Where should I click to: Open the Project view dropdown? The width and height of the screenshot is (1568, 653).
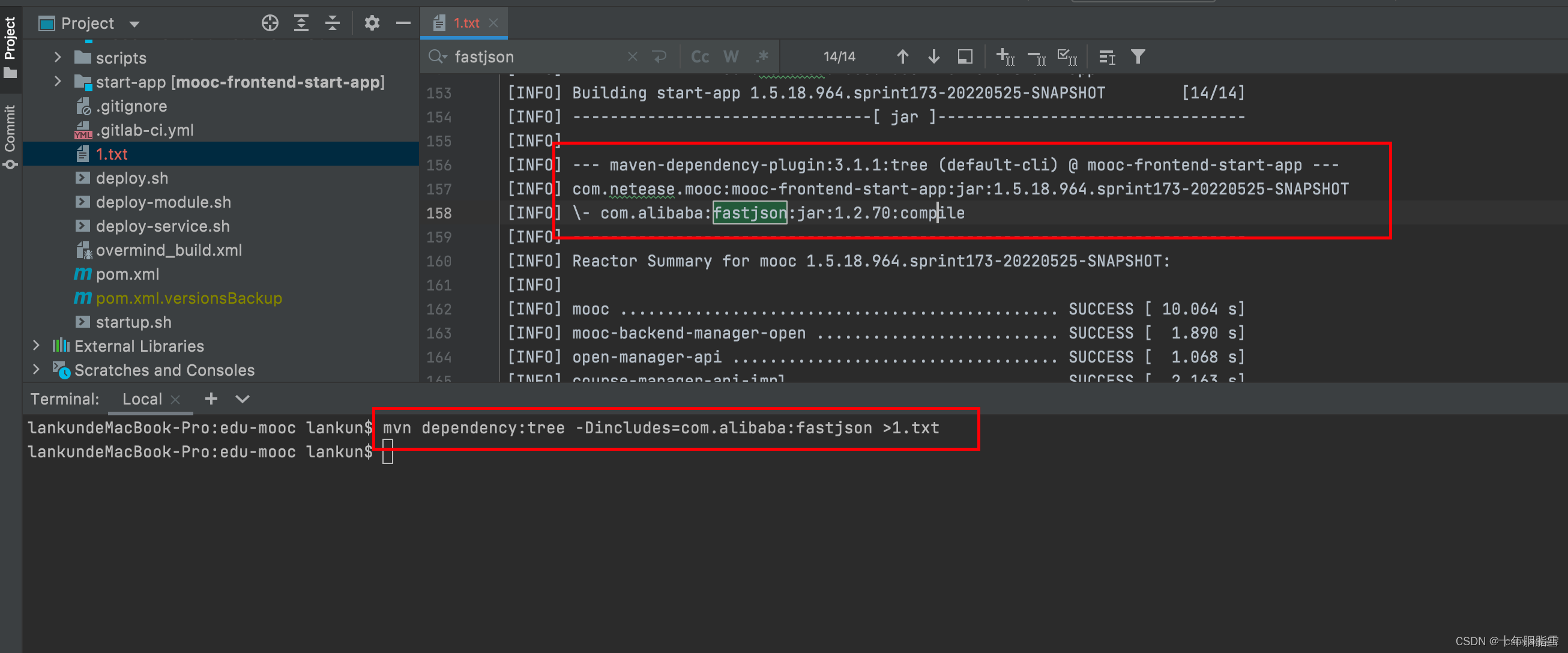[134, 23]
